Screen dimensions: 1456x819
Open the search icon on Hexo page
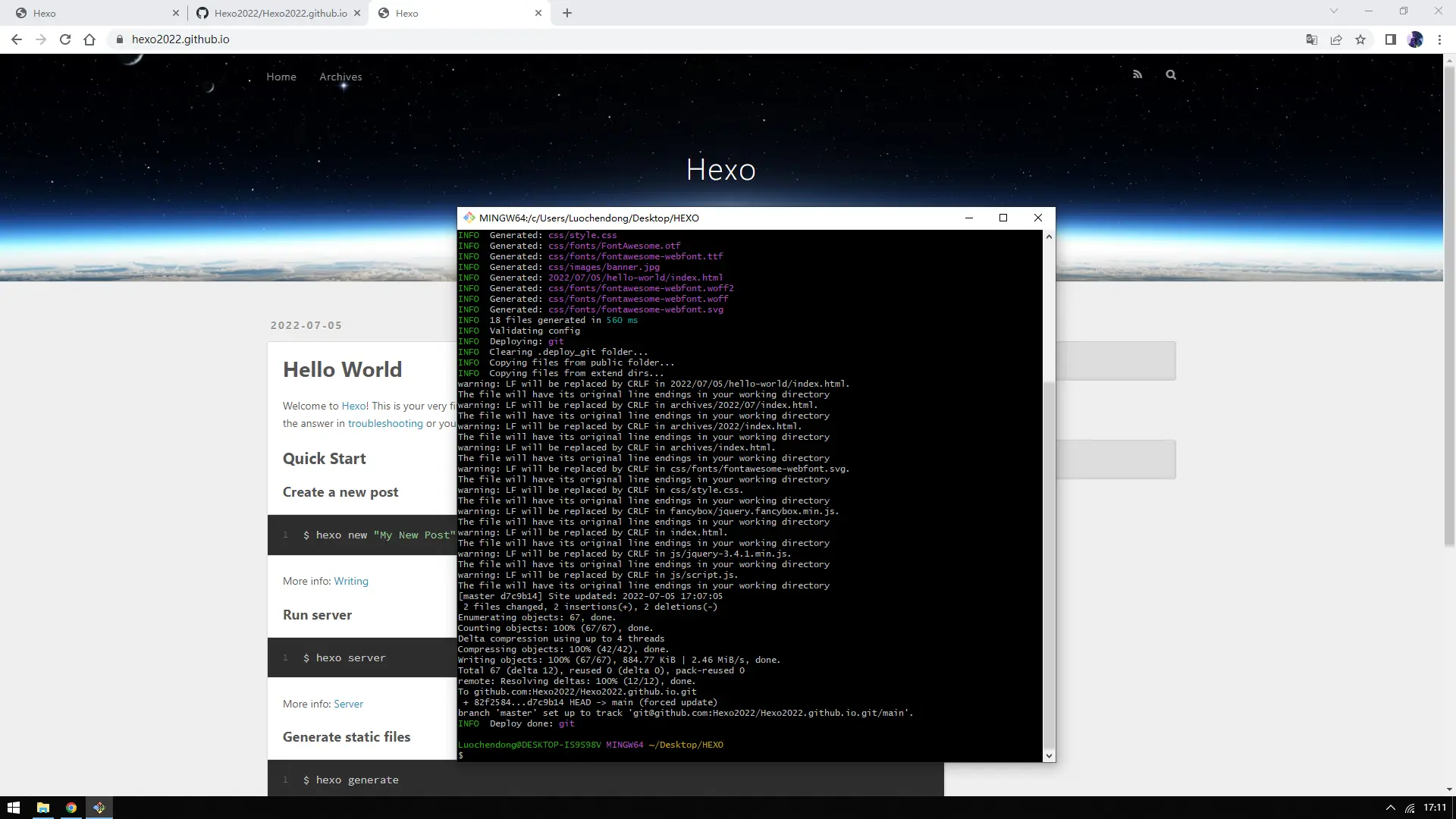pos(1171,74)
